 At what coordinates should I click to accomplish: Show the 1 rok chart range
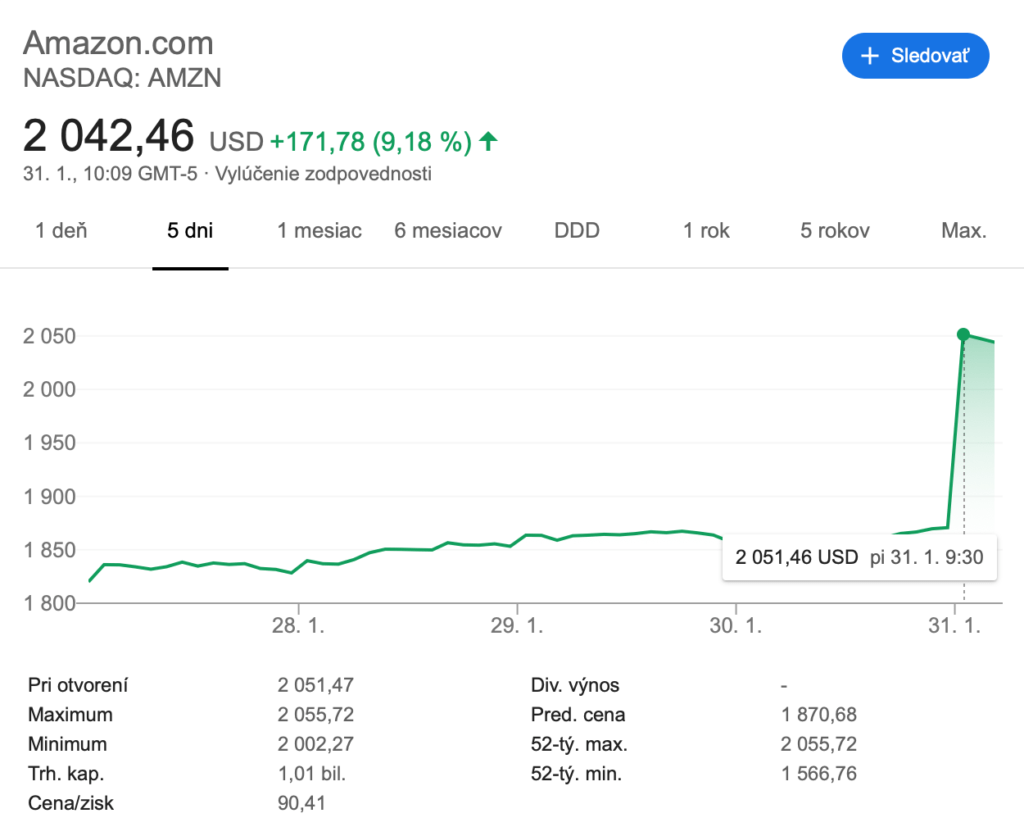(x=706, y=231)
